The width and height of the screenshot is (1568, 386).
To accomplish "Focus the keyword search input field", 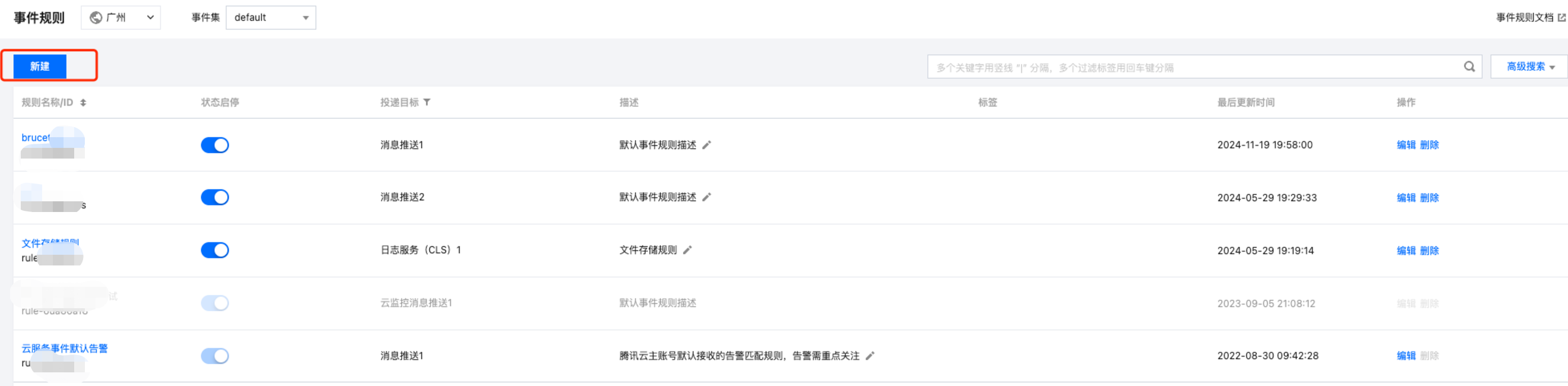I will pyautogui.click(x=1193, y=68).
